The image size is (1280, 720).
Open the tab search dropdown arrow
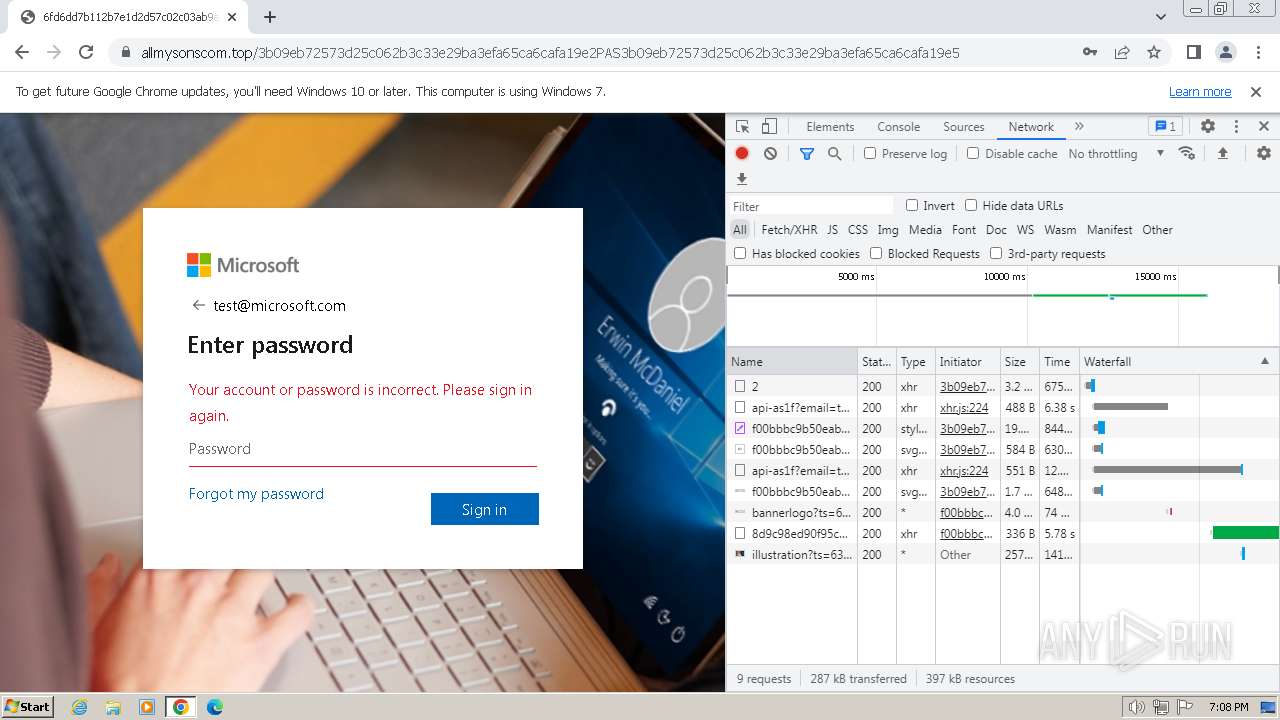coord(1161,17)
